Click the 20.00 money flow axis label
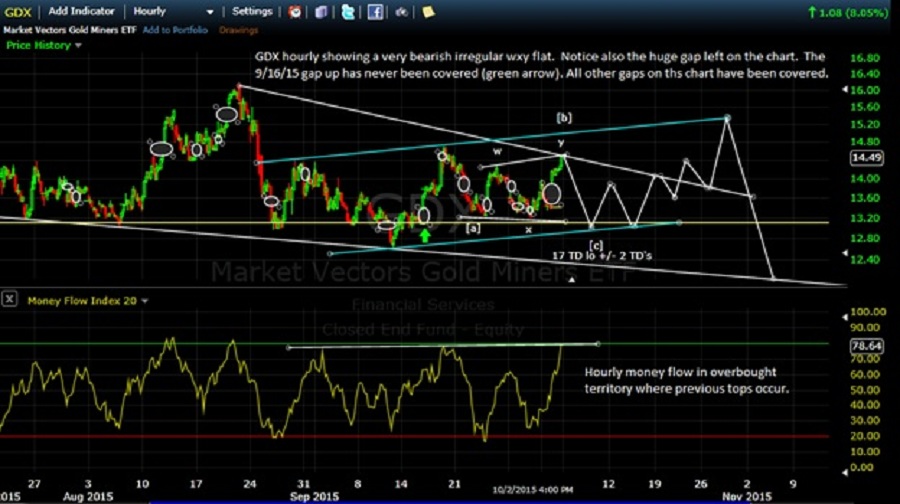This screenshot has width=900, height=504. [864, 436]
